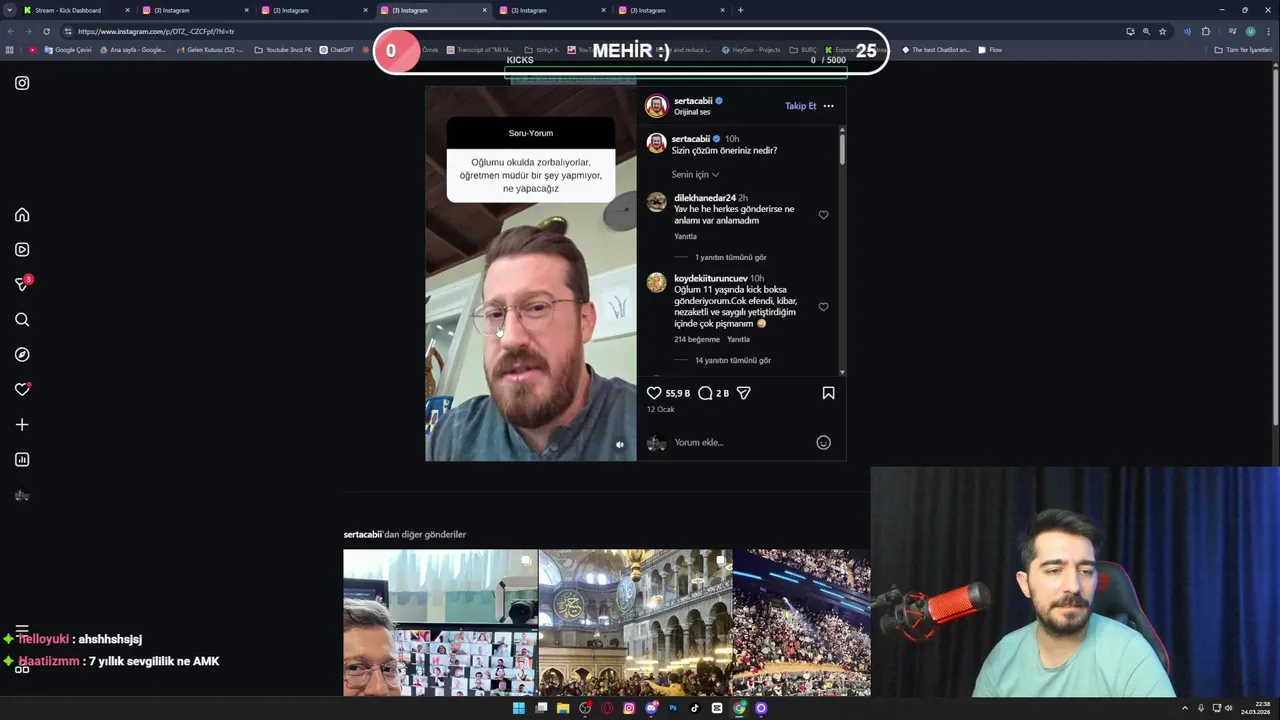This screenshot has height=720, width=1280.
Task: Click 'Yanıtla' under koydekiituruncuev's comment
Action: click(x=738, y=339)
